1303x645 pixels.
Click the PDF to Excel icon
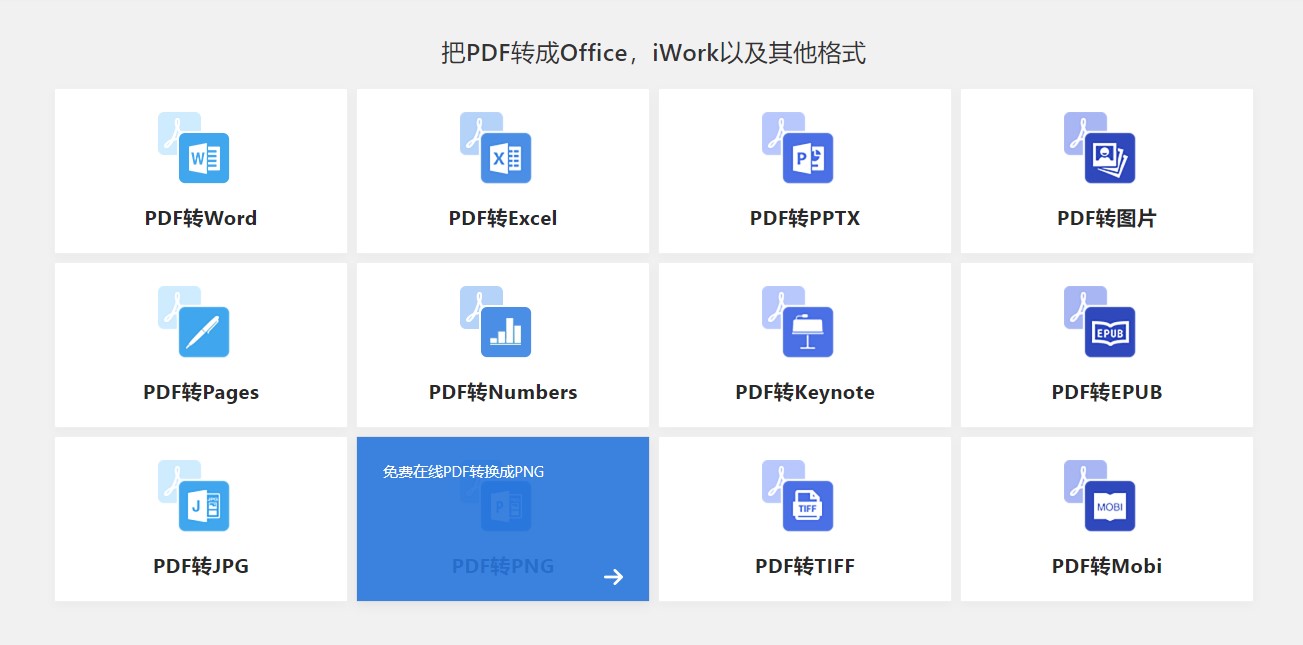(x=496, y=148)
